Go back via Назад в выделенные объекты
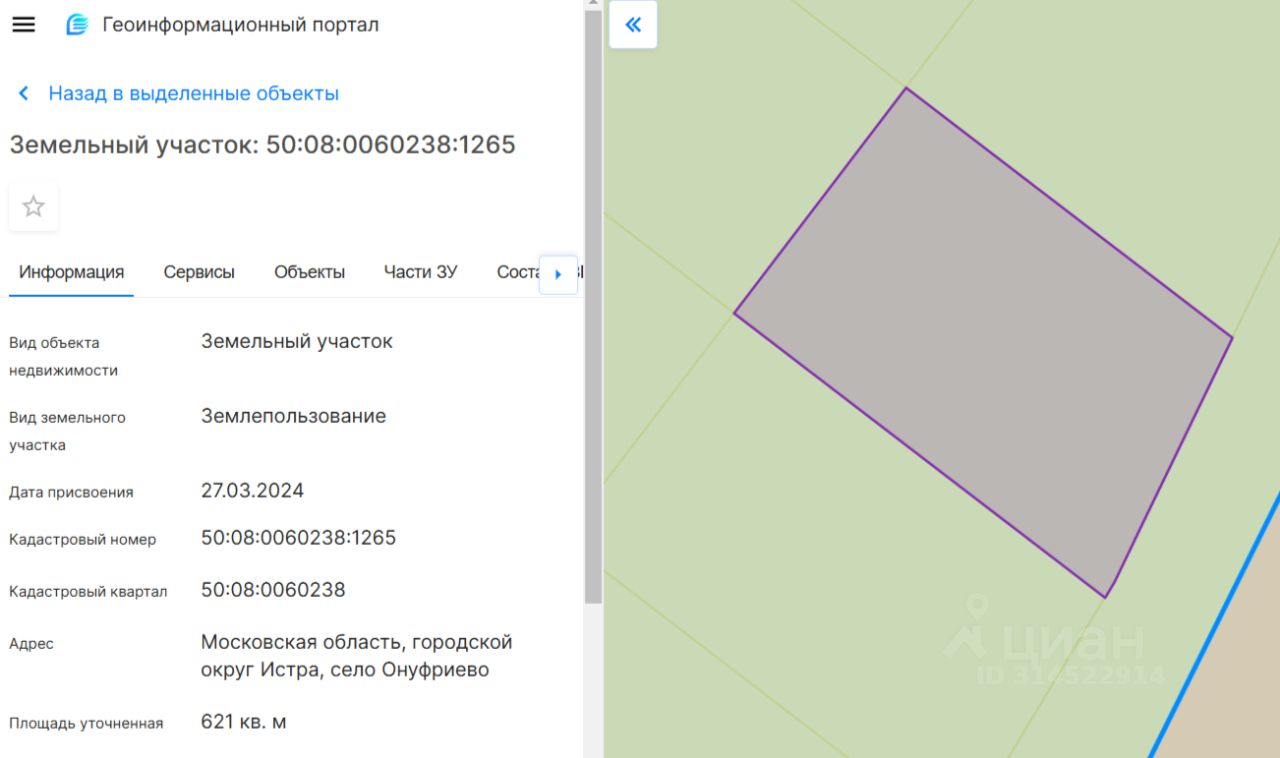1280x758 pixels. click(193, 94)
